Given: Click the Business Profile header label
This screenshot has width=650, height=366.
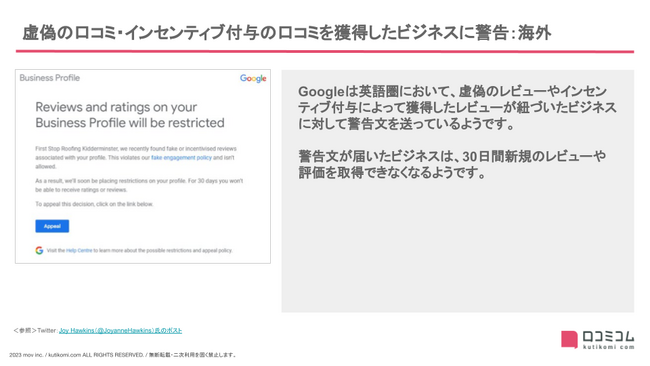Looking at the screenshot, I should [x=50, y=78].
